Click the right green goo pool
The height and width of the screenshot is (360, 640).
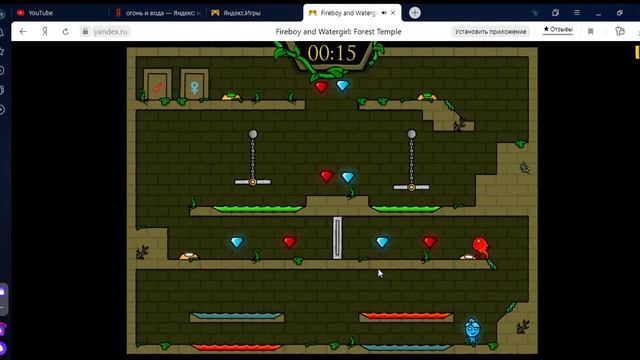406,209
